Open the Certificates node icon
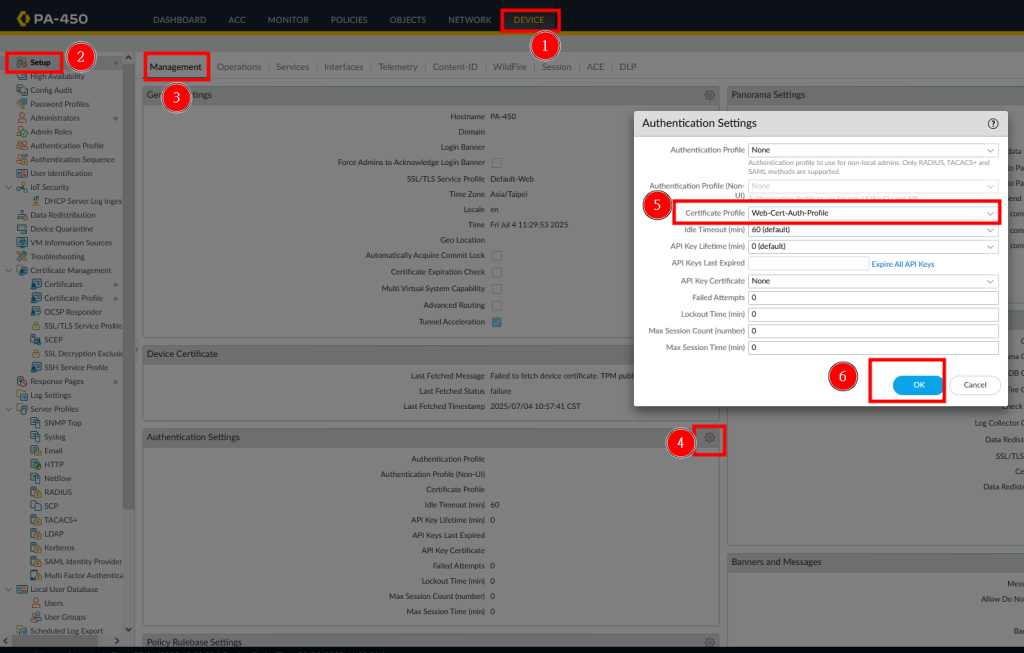Viewport: 1024px width, 653px height. click(36, 284)
